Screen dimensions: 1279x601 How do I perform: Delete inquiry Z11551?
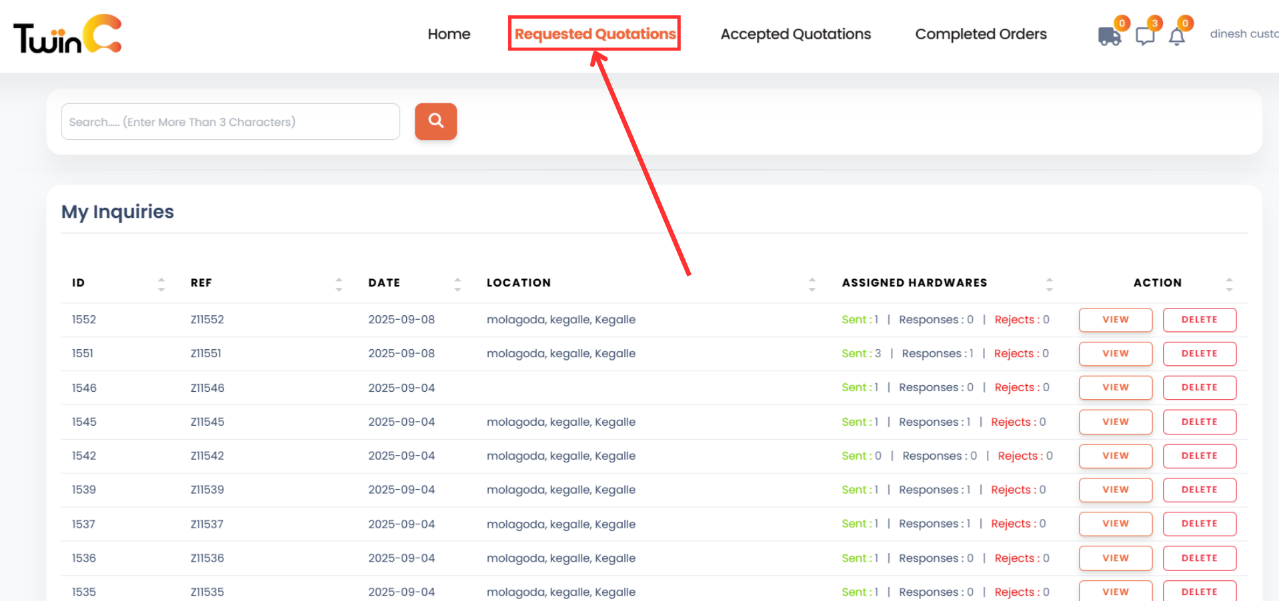coord(1199,353)
